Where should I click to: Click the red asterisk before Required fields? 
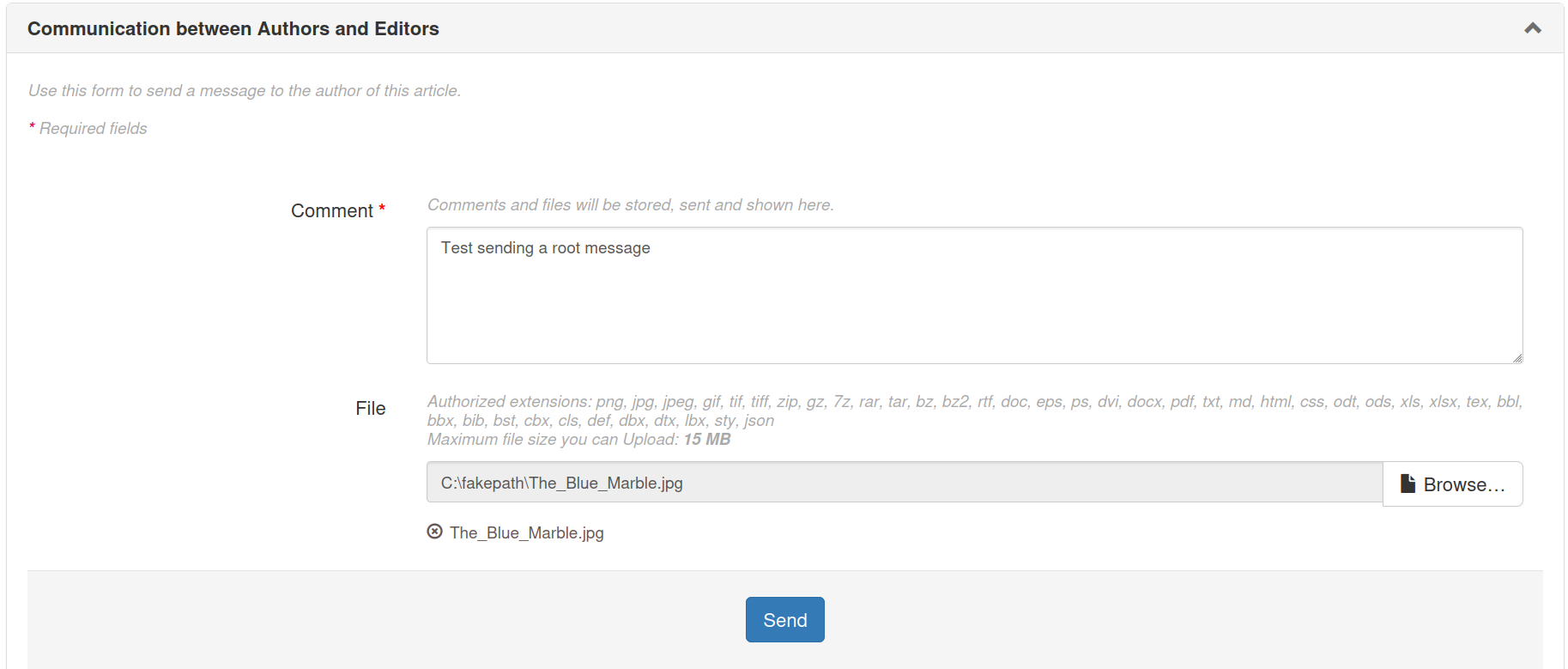pos(32,127)
